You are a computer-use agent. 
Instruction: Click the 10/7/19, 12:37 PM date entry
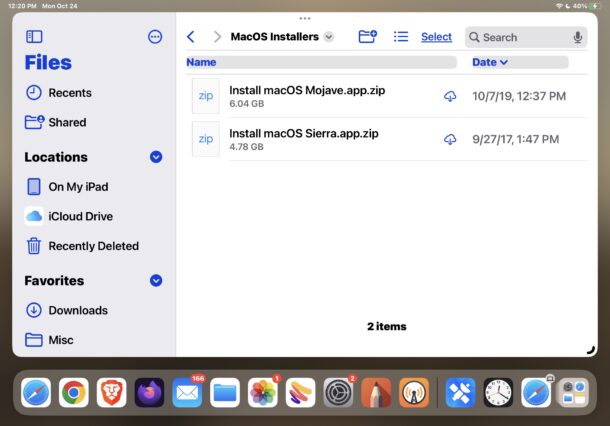pos(519,96)
